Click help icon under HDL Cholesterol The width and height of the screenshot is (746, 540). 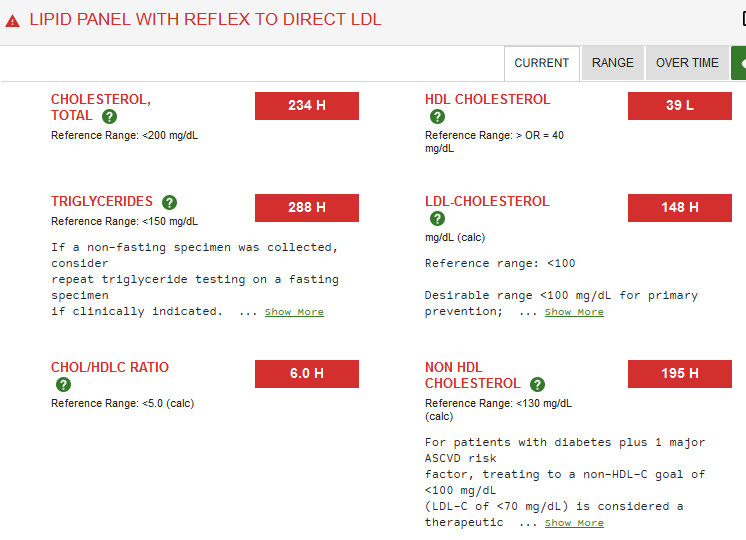click(x=437, y=117)
